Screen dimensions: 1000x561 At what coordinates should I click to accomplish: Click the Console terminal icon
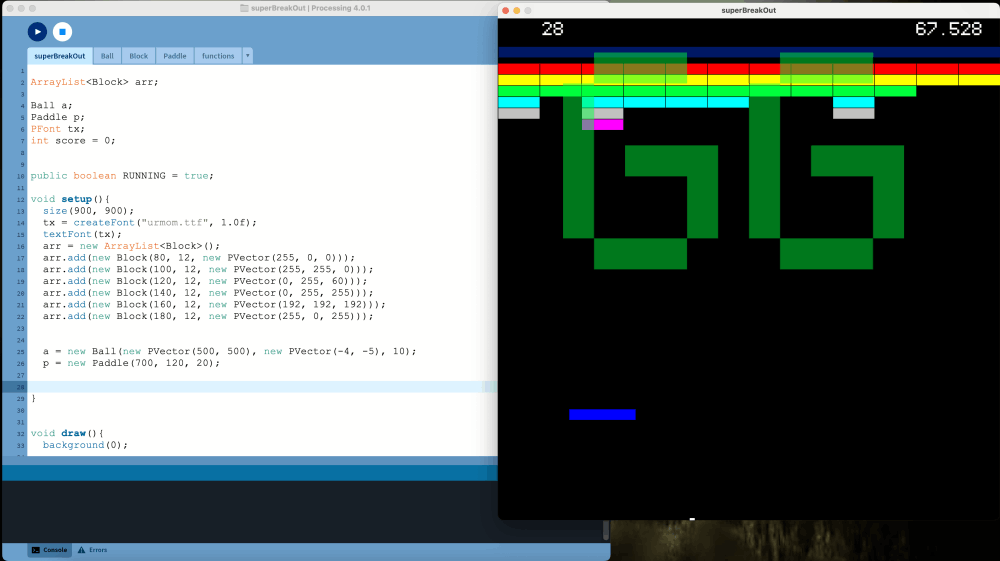click(36, 550)
